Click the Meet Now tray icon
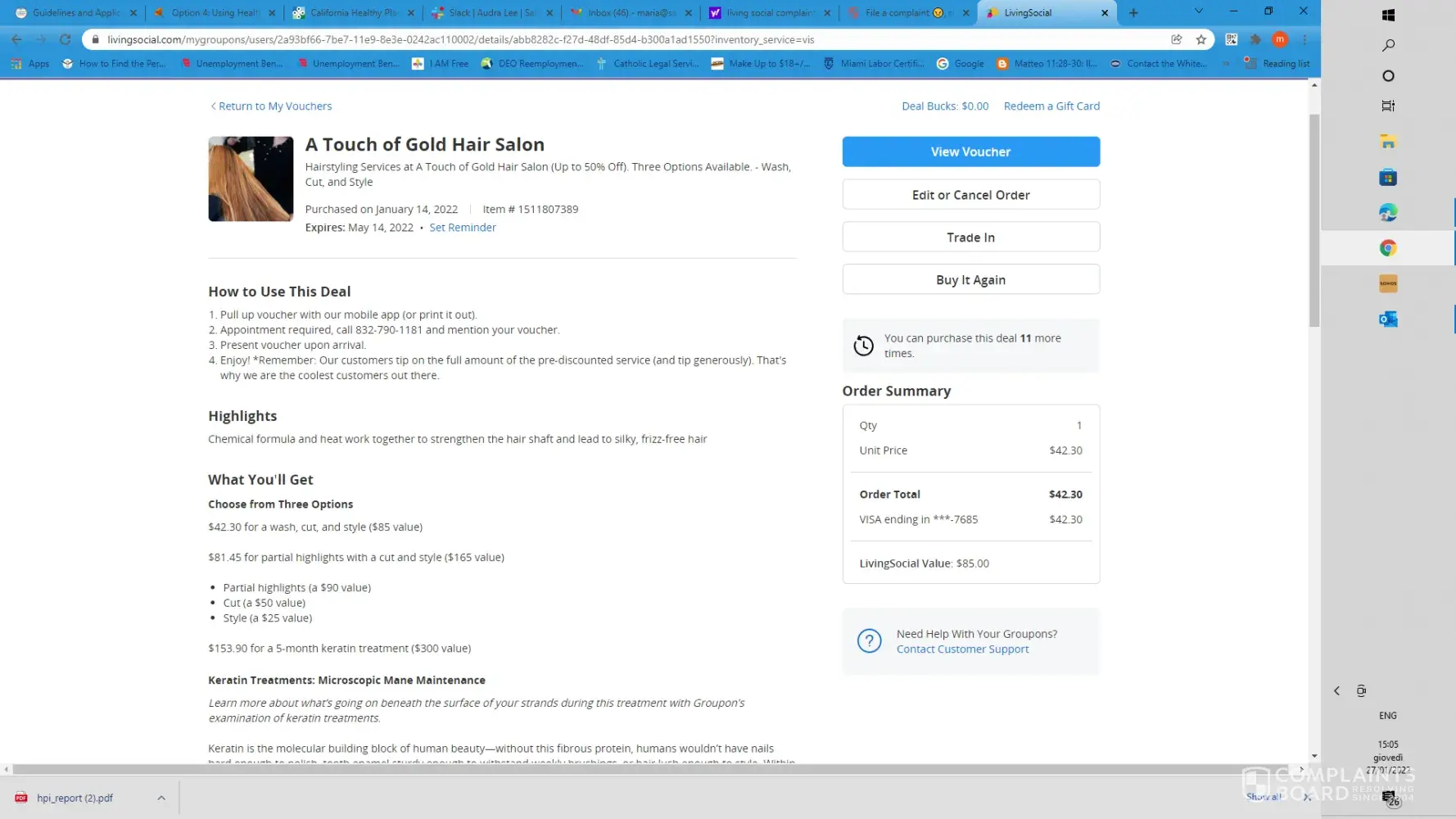Image resolution: width=1456 pixels, height=819 pixels. (1361, 691)
